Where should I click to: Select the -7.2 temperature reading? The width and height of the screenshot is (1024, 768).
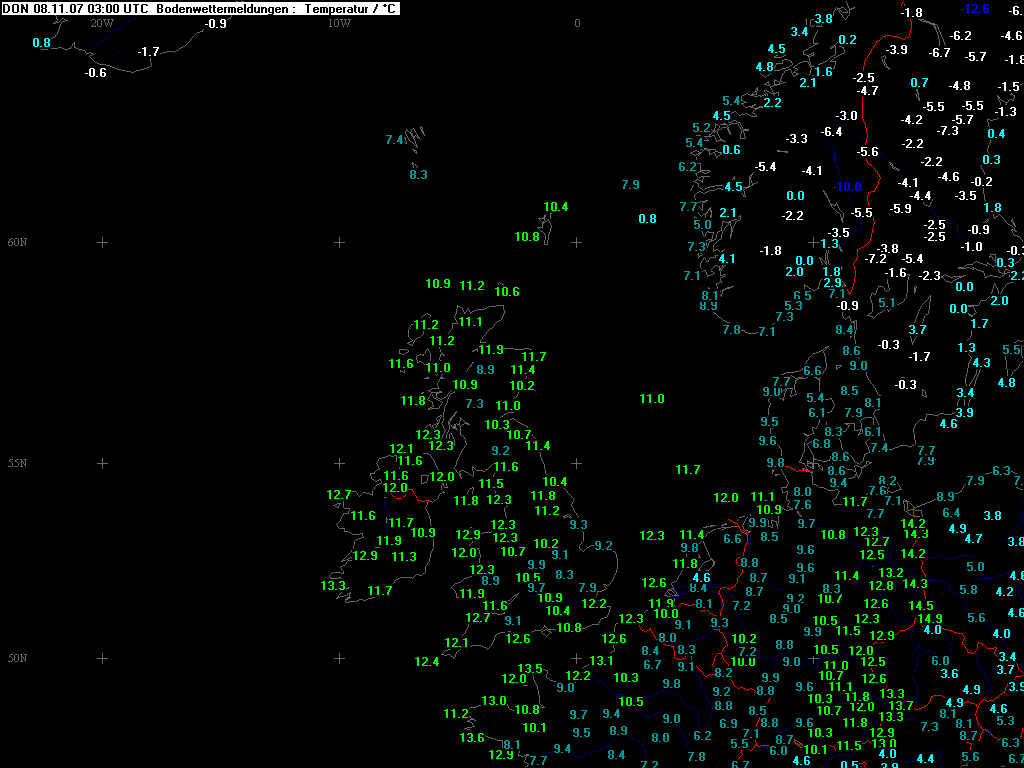875,259
